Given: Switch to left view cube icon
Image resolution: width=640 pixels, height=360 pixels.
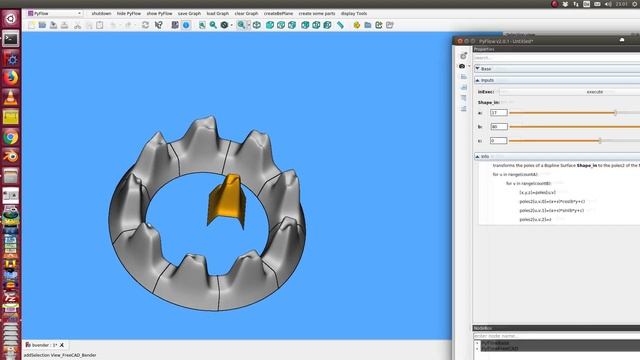Looking at the screenshot, I should pyautogui.click(x=327, y=25).
